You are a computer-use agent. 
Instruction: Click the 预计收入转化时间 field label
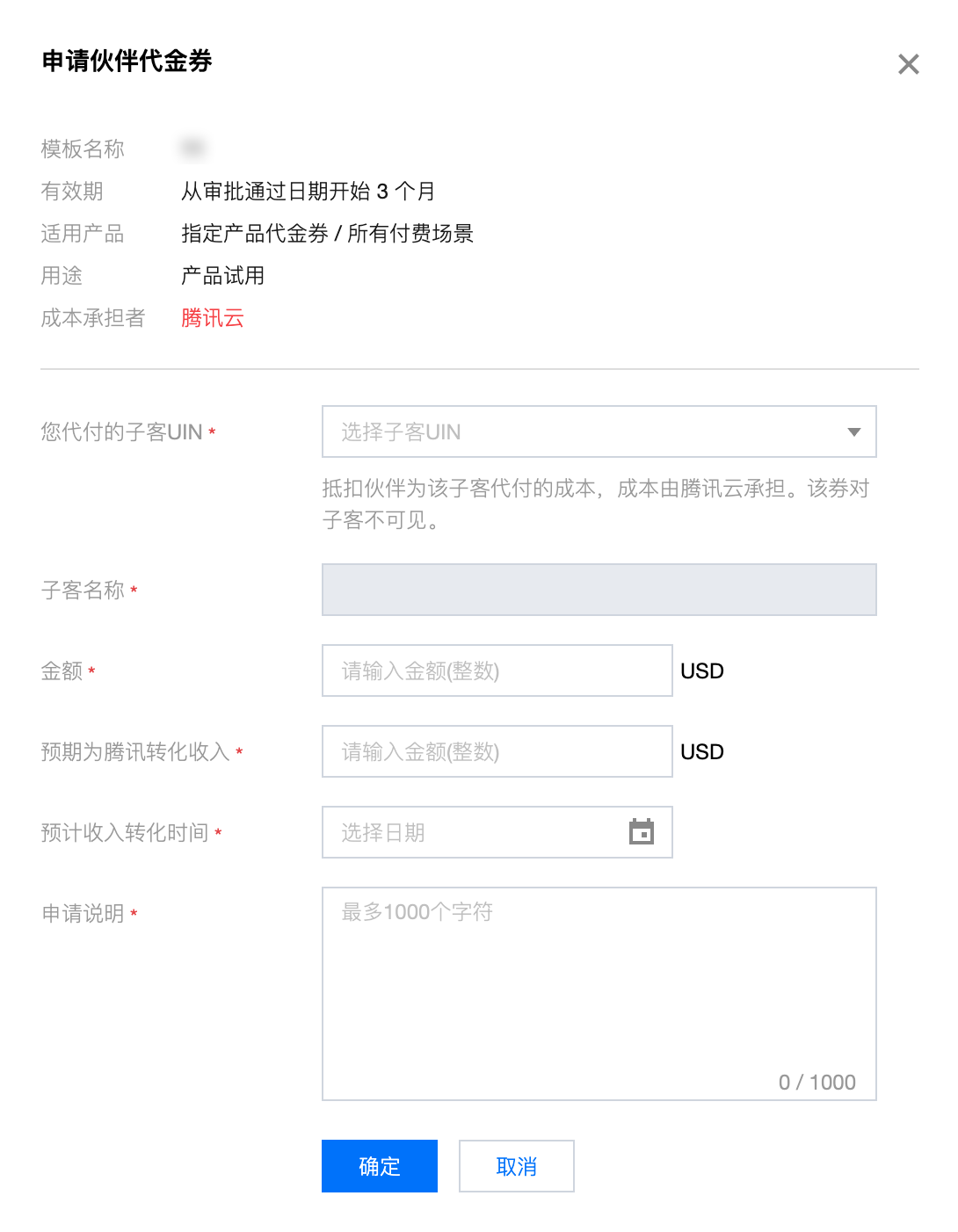125,833
